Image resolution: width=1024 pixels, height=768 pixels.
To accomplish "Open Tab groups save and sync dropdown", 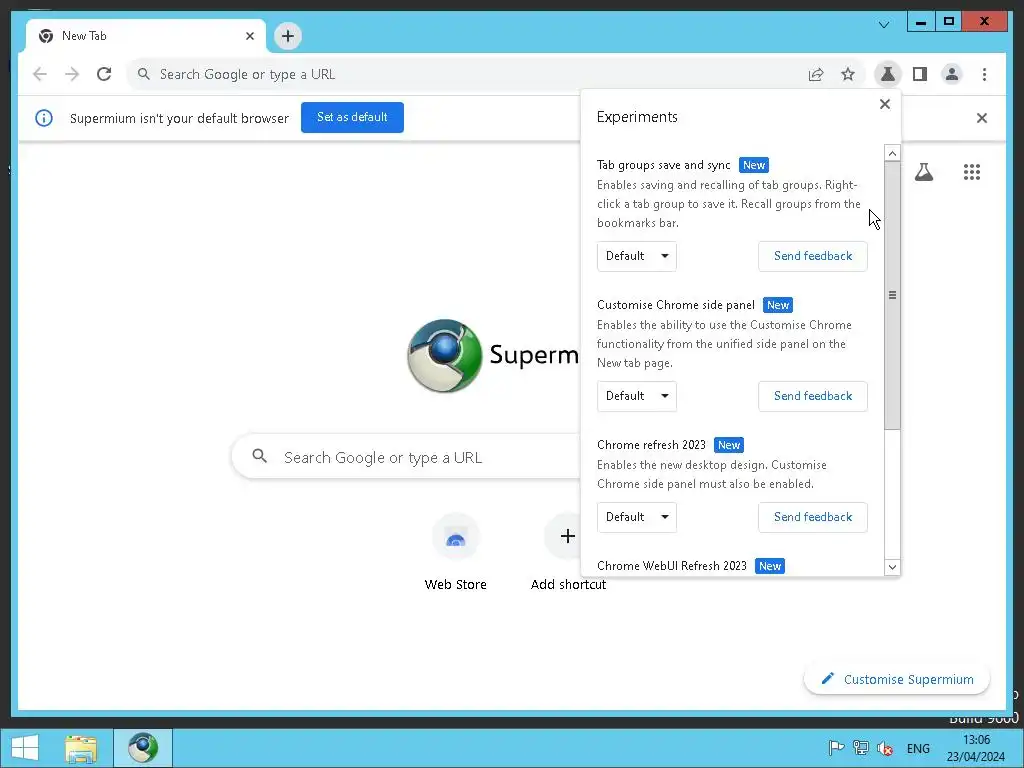I will tap(637, 256).
